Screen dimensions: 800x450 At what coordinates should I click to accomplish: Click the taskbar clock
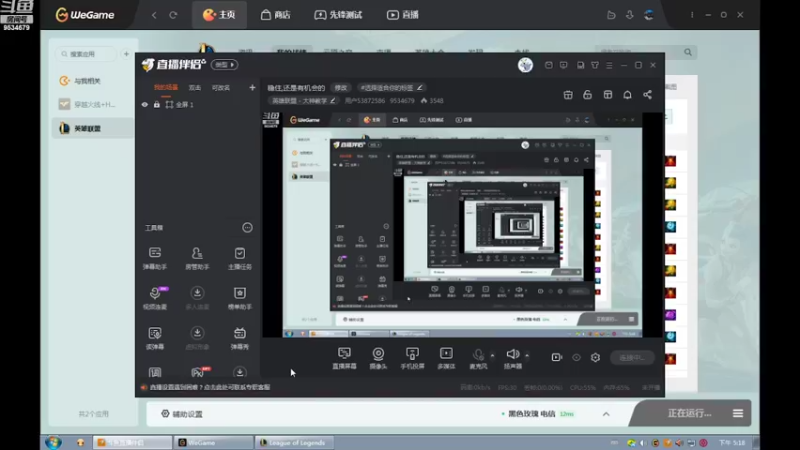click(x=732, y=442)
